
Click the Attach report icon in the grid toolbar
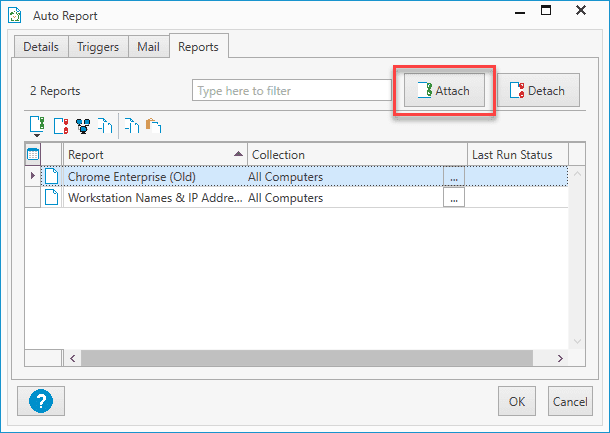click(37, 124)
